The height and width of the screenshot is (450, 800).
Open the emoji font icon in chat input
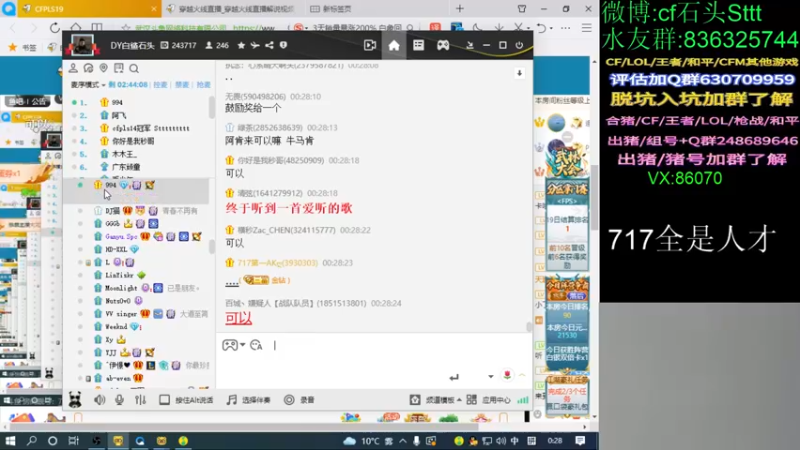click(x=256, y=345)
